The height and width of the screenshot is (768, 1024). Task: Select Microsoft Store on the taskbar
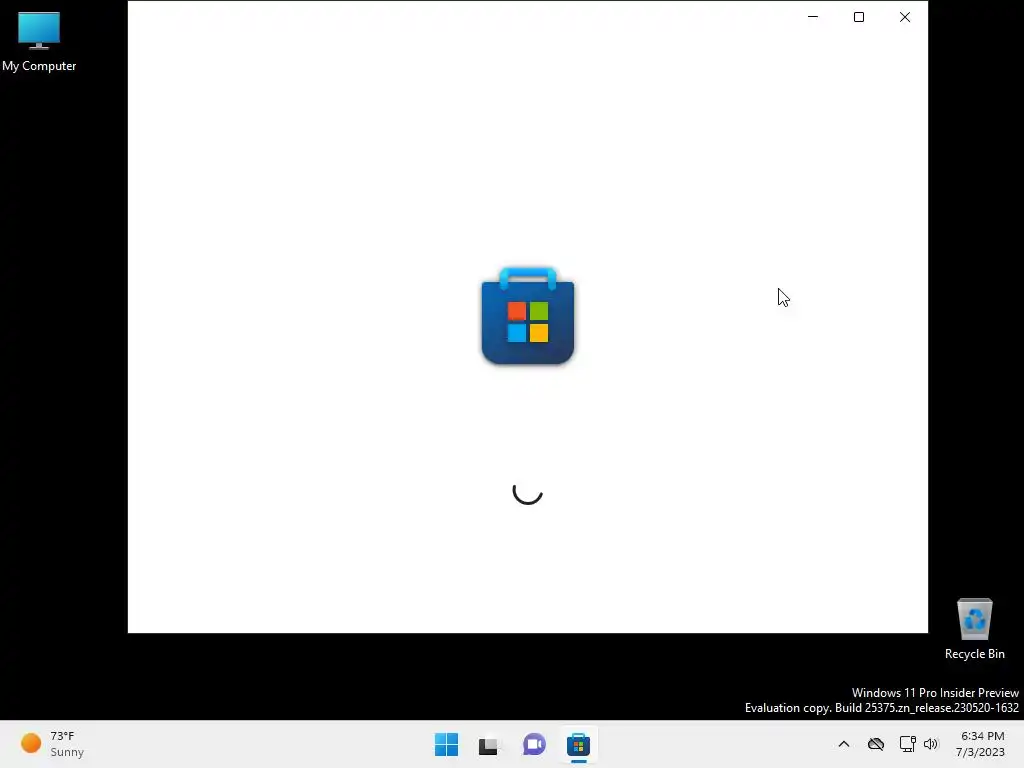pos(578,744)
